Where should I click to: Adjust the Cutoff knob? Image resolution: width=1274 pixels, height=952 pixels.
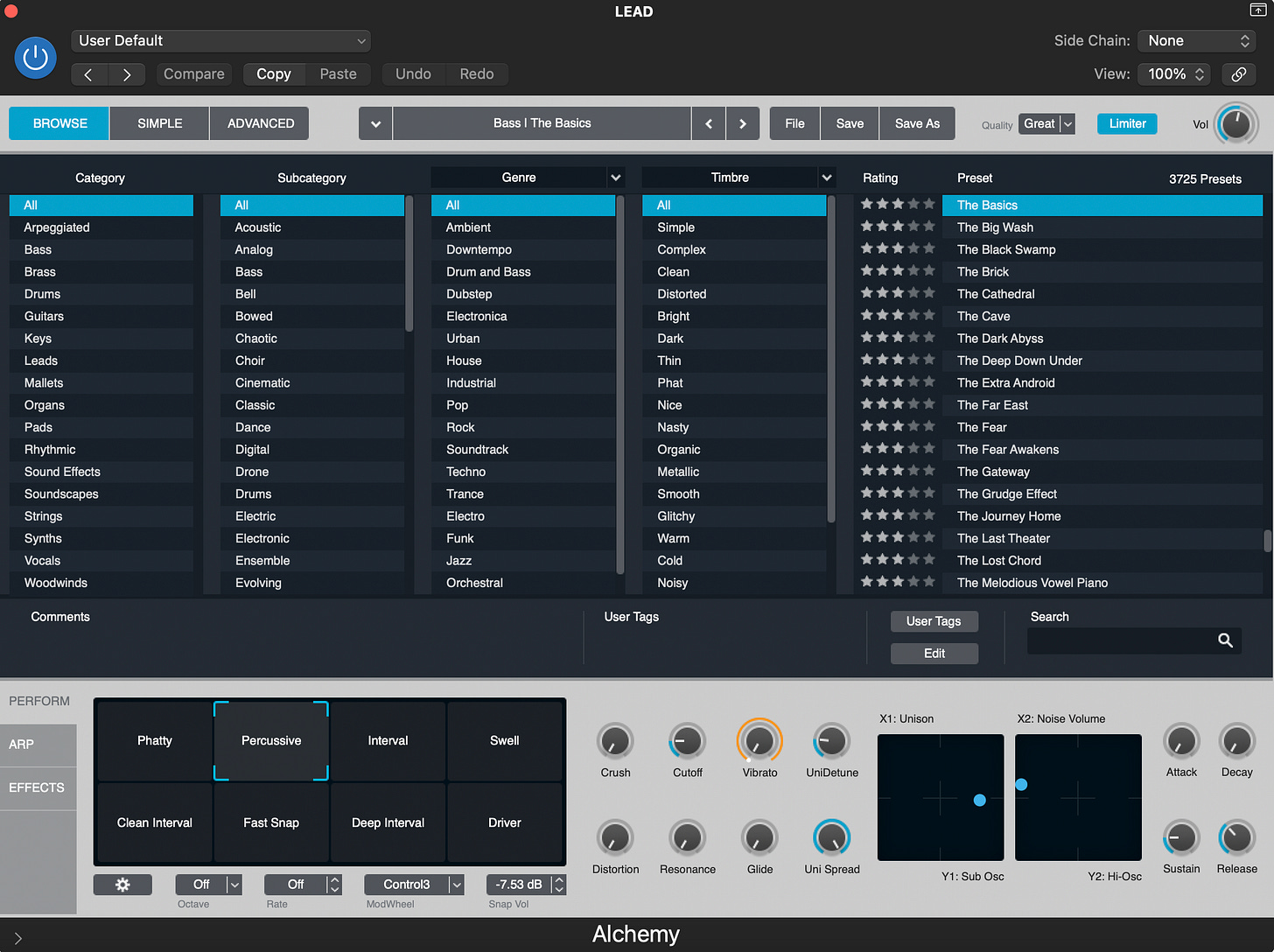pos(688,741)
